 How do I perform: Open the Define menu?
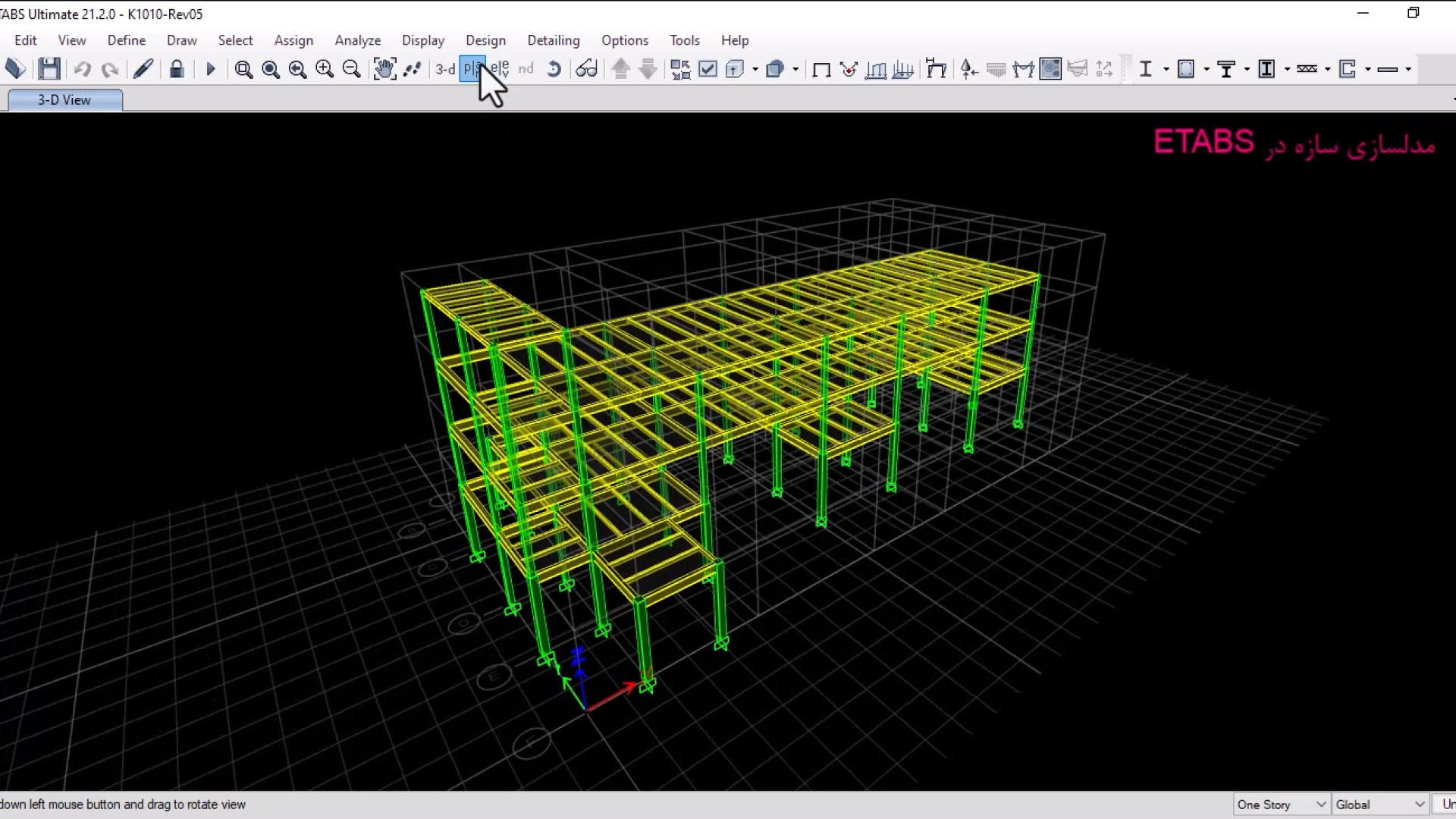127,40
